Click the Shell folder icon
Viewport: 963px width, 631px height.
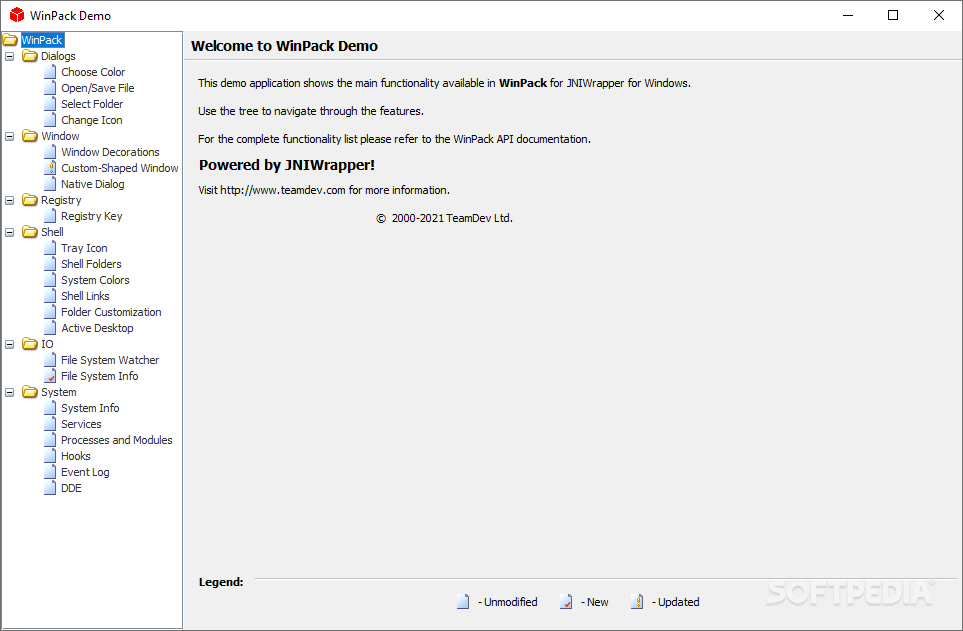tap(29, 232)
